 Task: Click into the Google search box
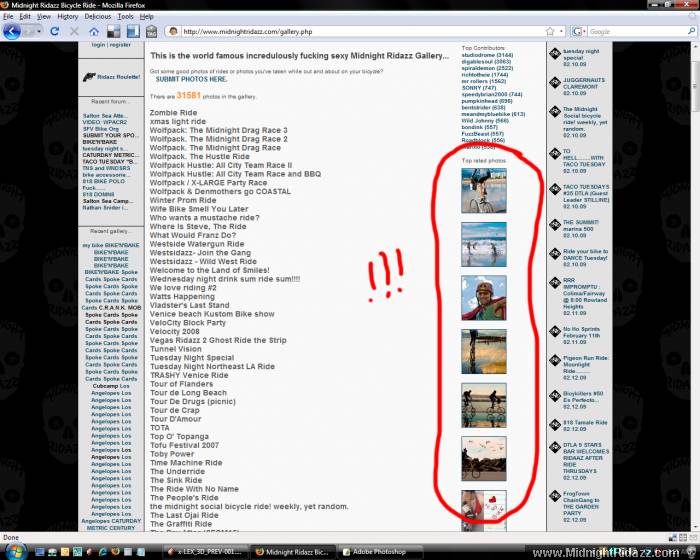tap(637, 32)
